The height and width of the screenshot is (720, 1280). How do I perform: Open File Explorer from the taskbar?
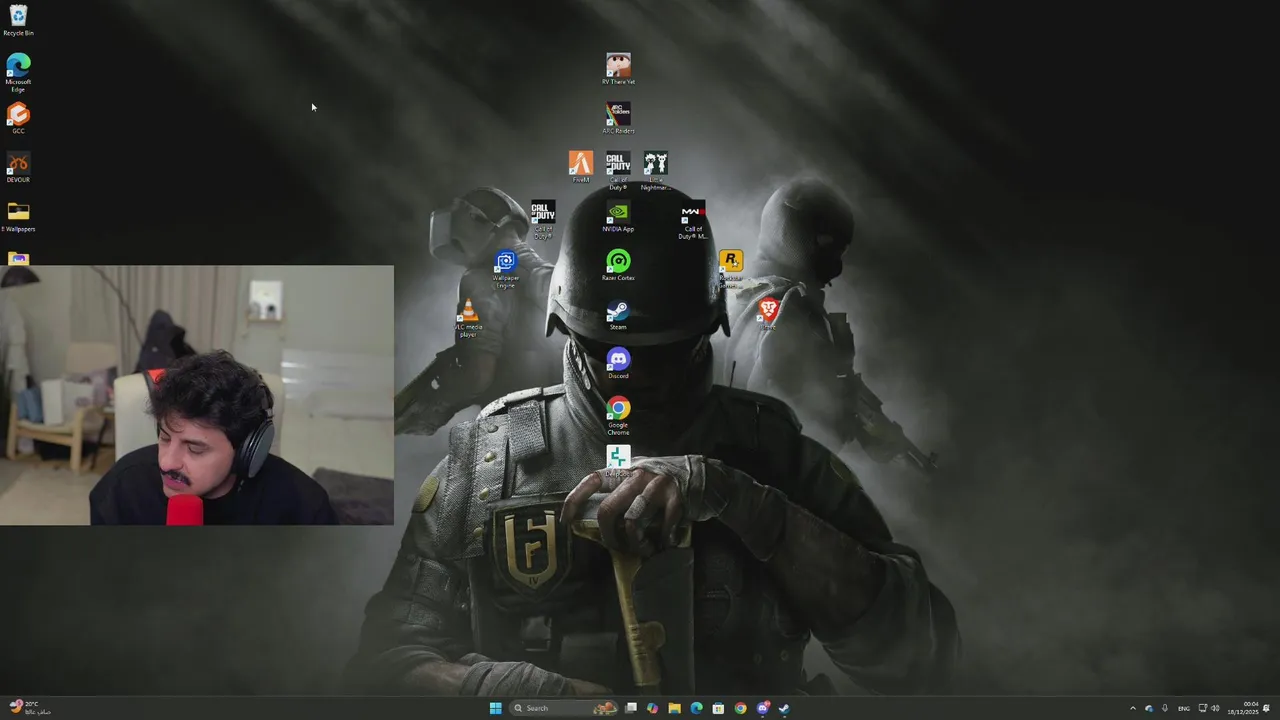[674, 708]
